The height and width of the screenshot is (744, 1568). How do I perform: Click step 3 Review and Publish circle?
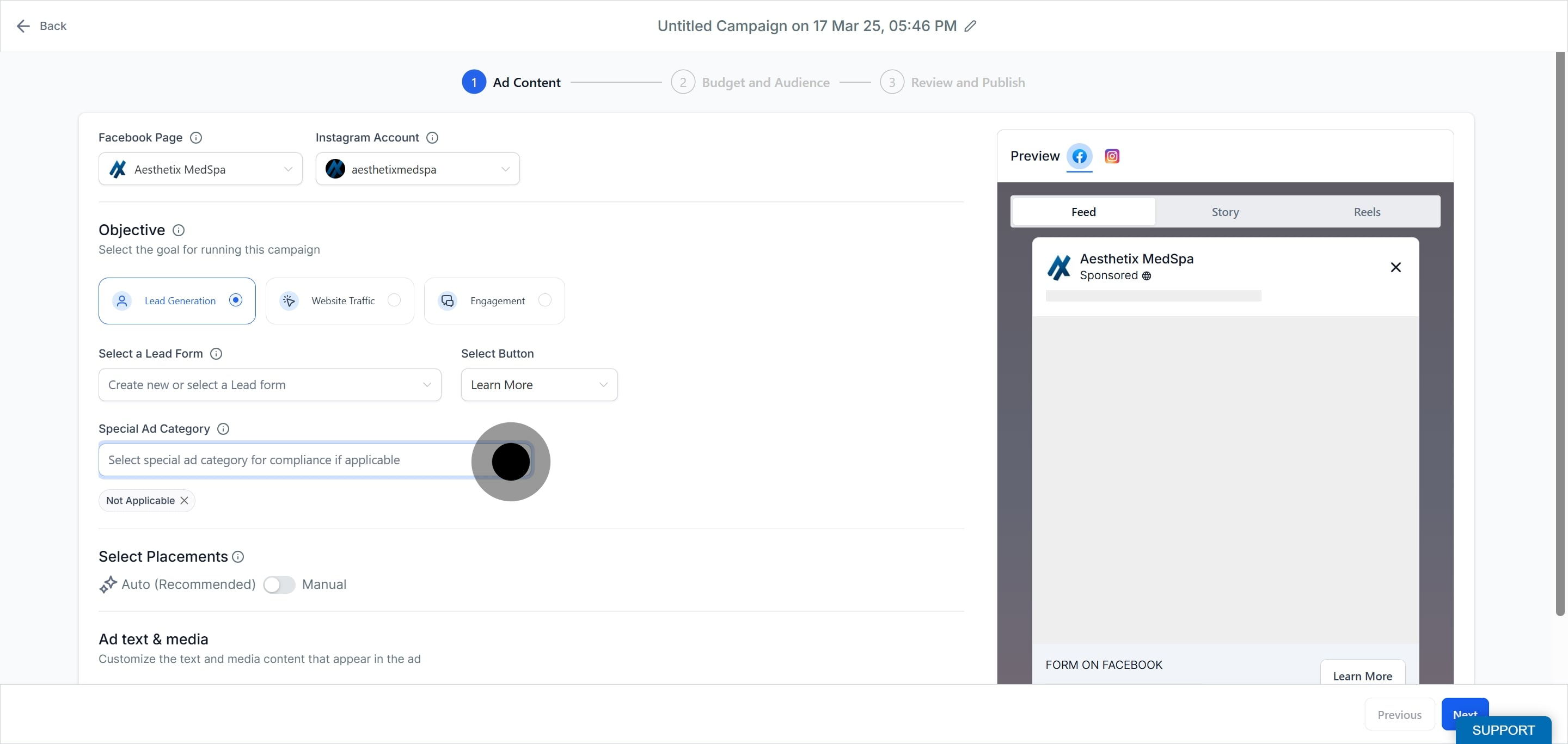pos(892,82)
